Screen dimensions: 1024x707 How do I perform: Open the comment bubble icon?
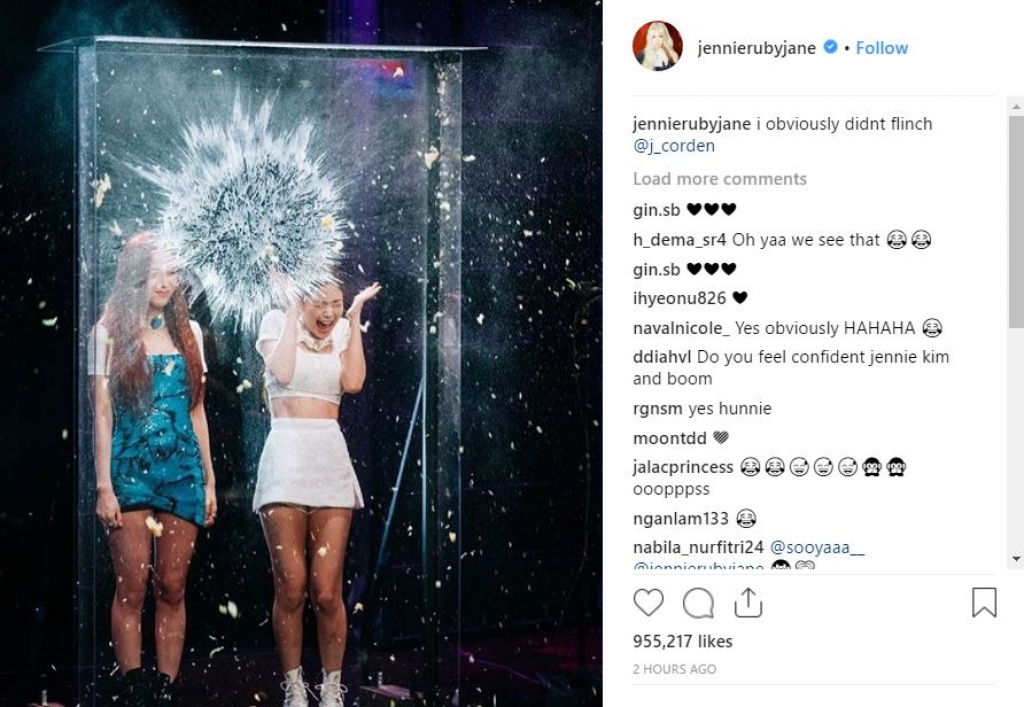(x=698, y=603)
